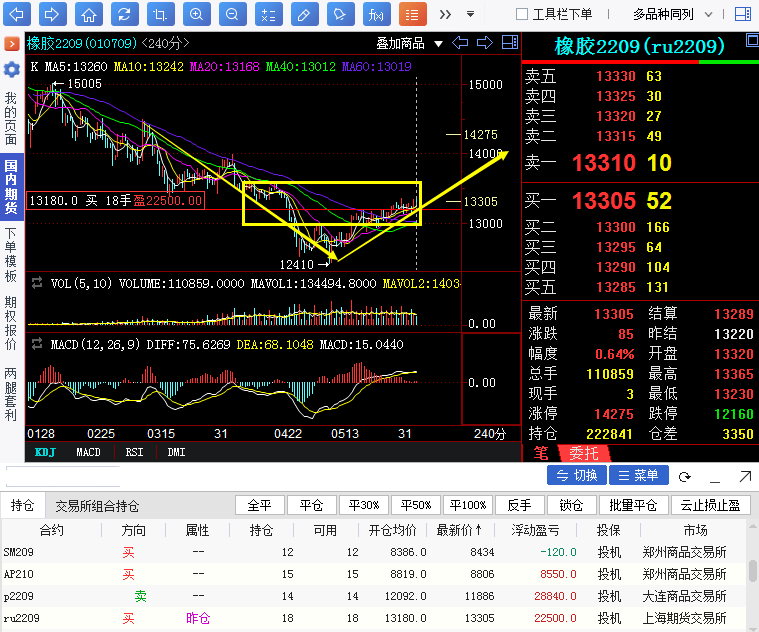Select the ru2209 position row
759x632 pixels.
pos(300,618)
